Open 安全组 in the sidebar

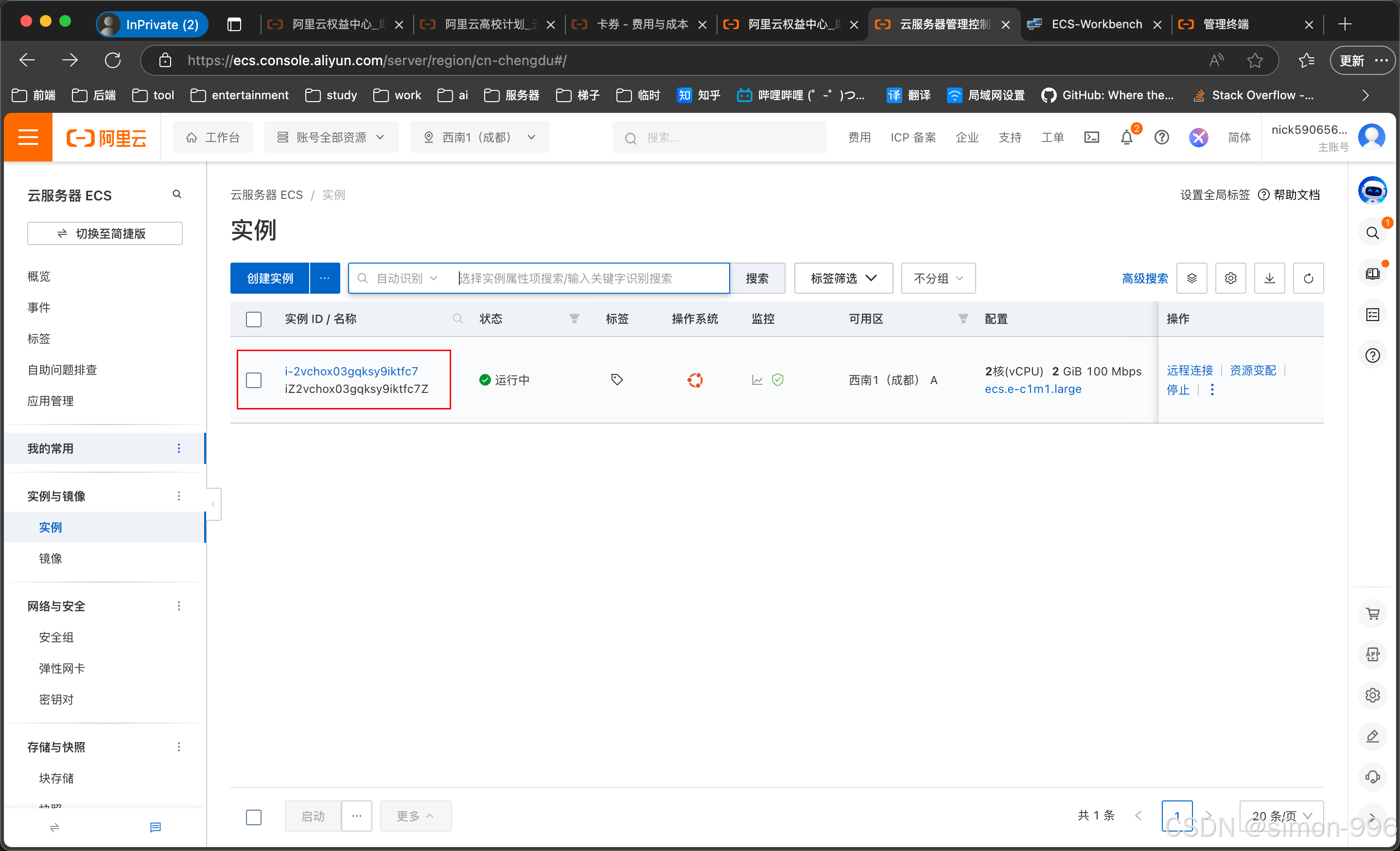pos(56,637)
